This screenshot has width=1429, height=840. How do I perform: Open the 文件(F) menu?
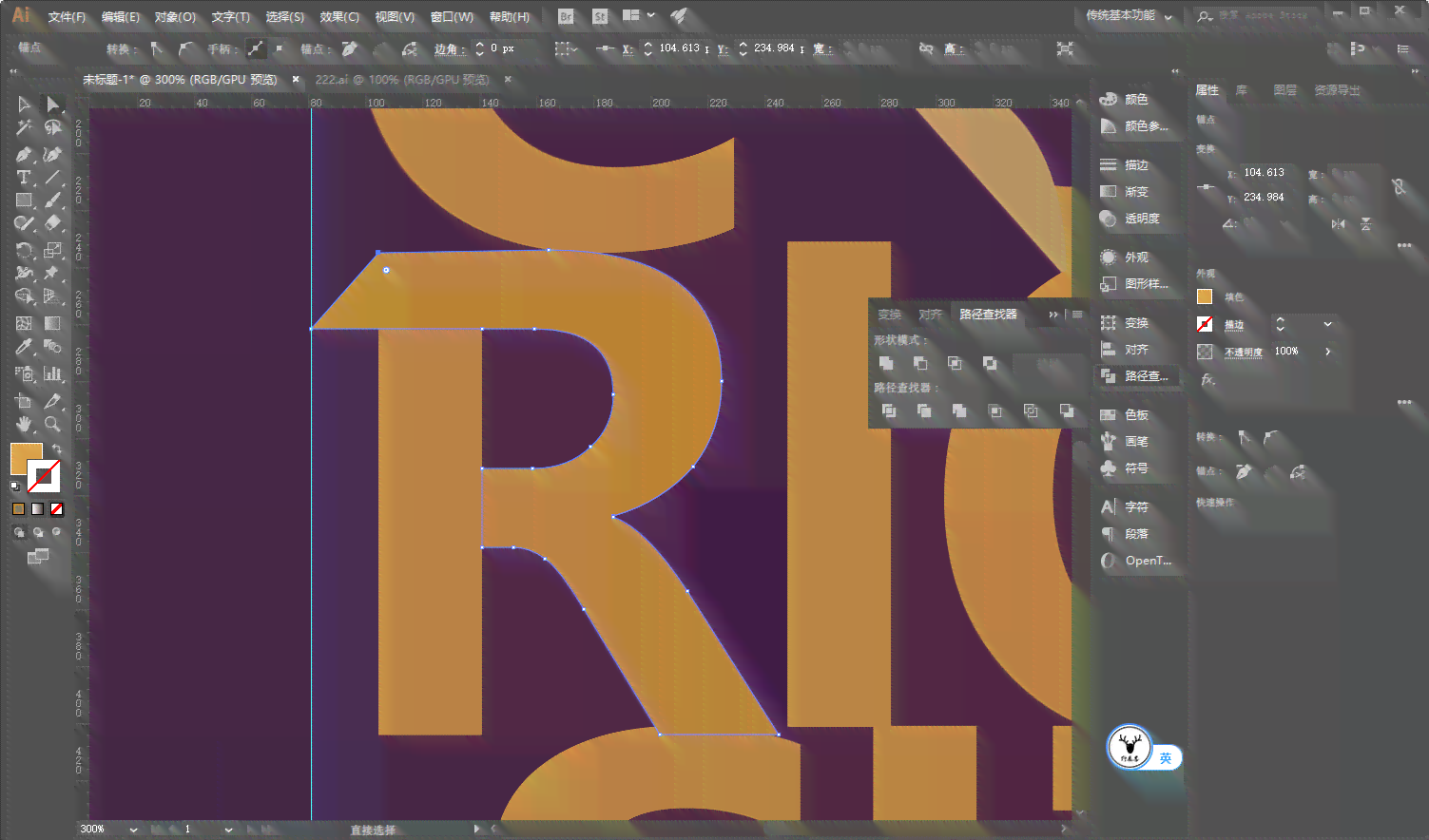67,17
